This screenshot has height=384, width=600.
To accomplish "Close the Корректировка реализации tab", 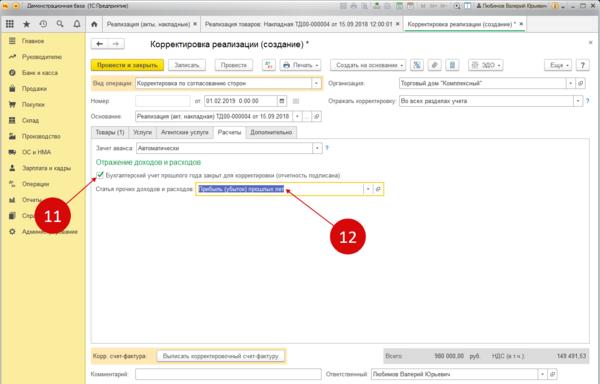I will [x=521, y=24].
